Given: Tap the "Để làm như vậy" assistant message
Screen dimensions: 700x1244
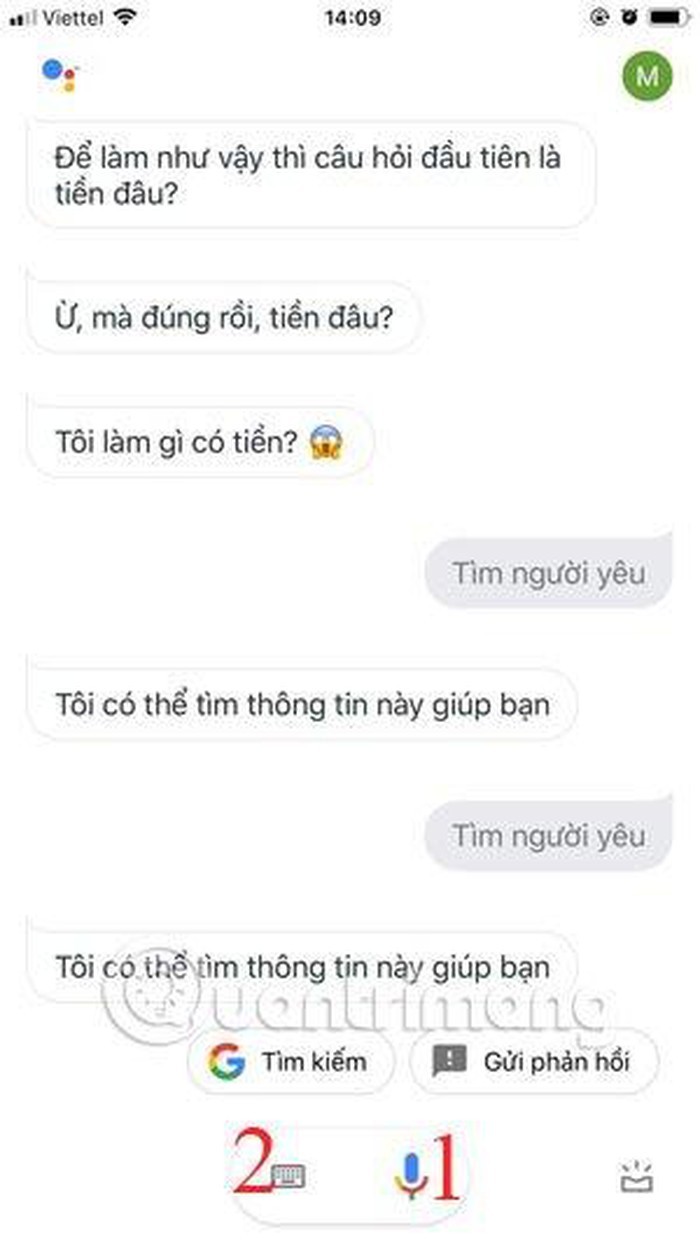Looking at the screenshot, I should (311, 174).
